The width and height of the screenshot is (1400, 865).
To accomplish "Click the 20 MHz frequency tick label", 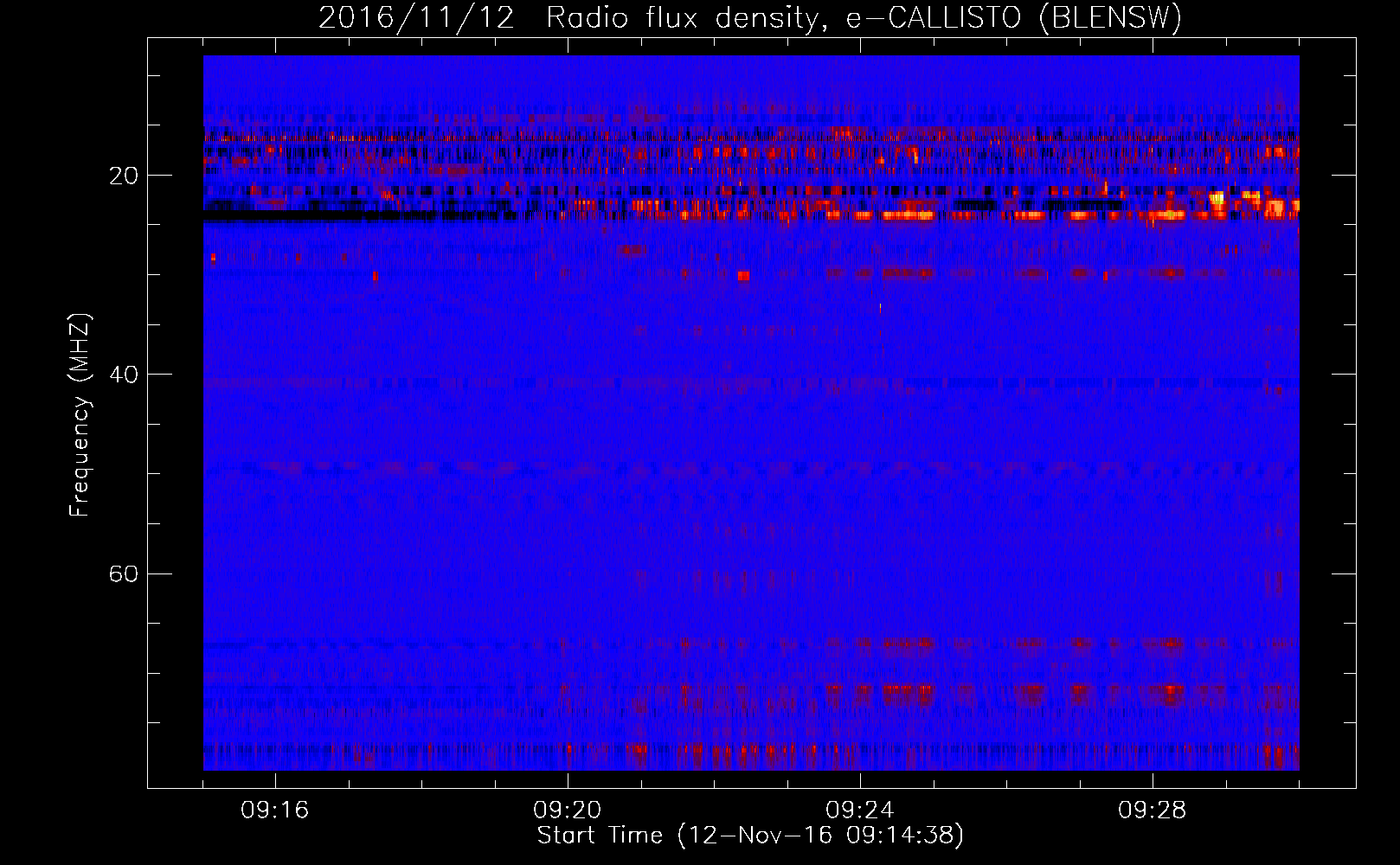I will click(x=124, y=176).
